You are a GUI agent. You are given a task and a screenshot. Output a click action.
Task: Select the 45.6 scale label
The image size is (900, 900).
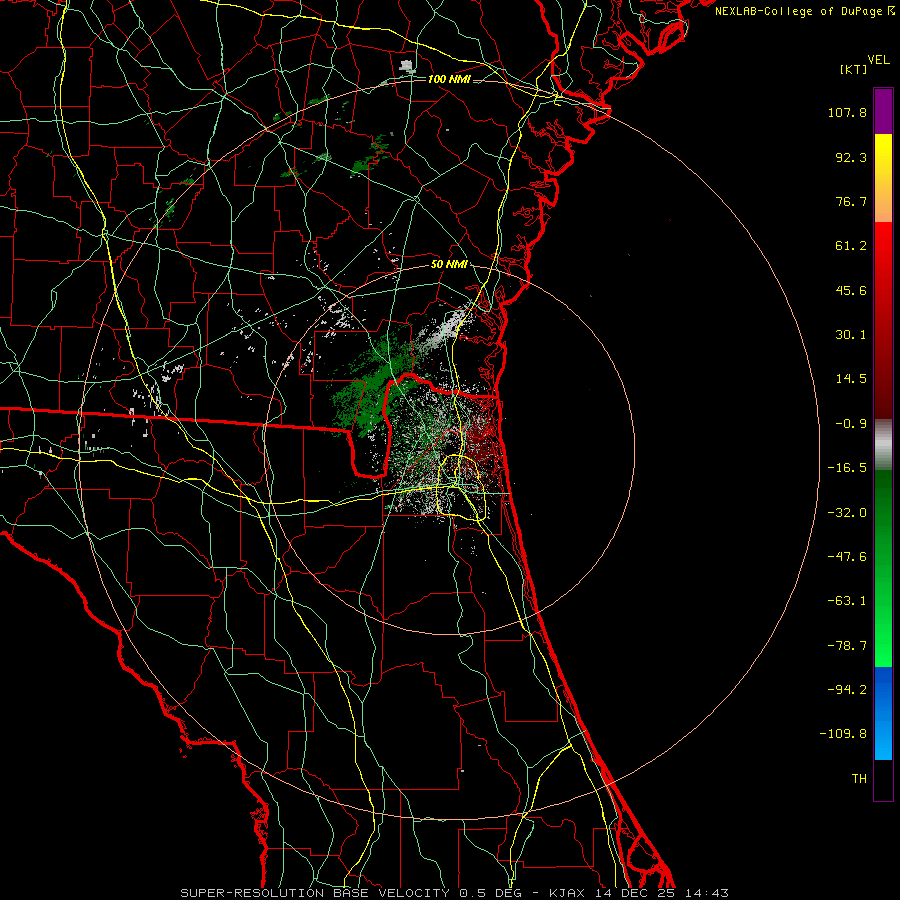point(851,290)
